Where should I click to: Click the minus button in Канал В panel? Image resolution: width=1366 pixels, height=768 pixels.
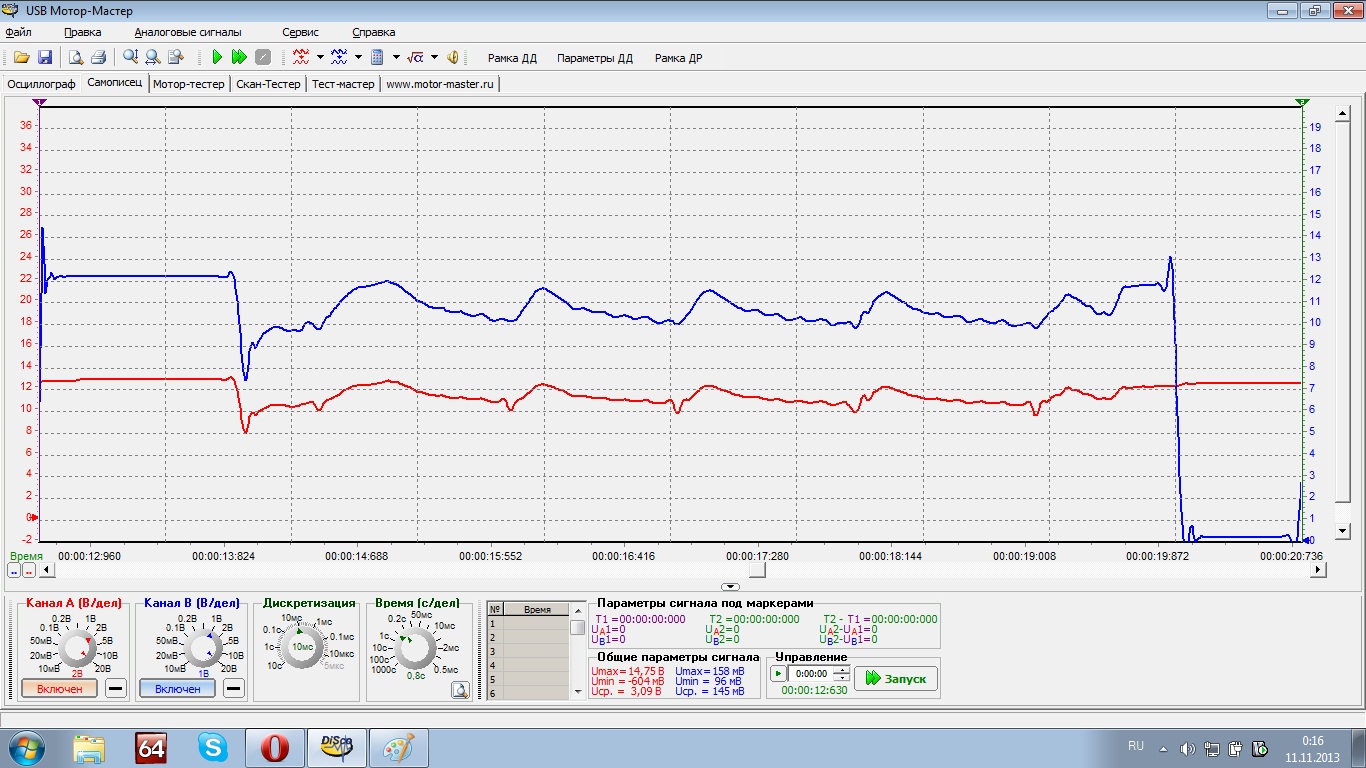click(x=234, y=689)
